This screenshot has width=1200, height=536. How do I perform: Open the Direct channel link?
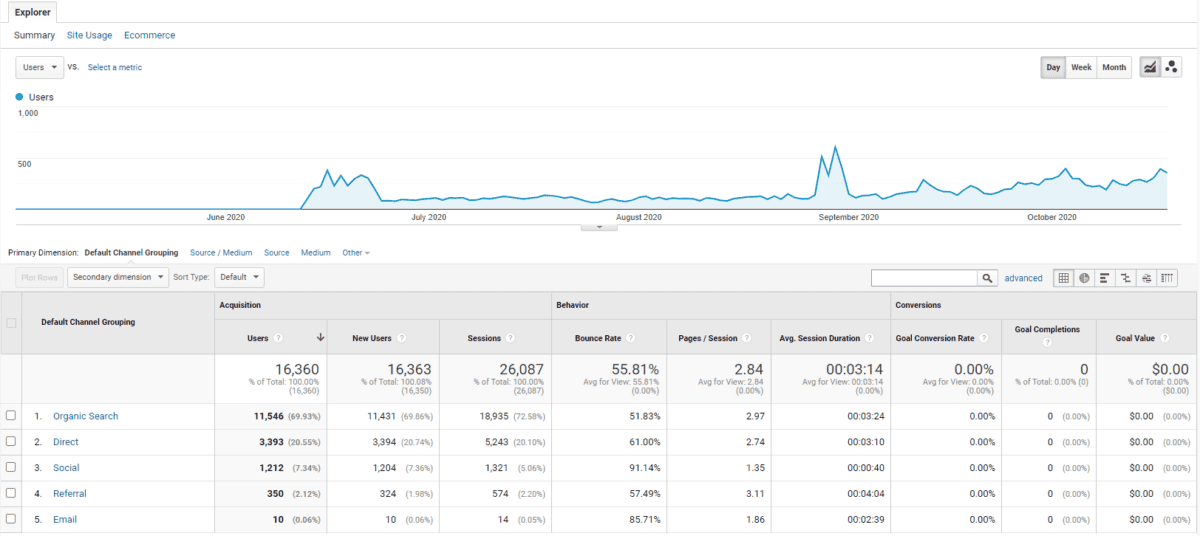[66, 442]
